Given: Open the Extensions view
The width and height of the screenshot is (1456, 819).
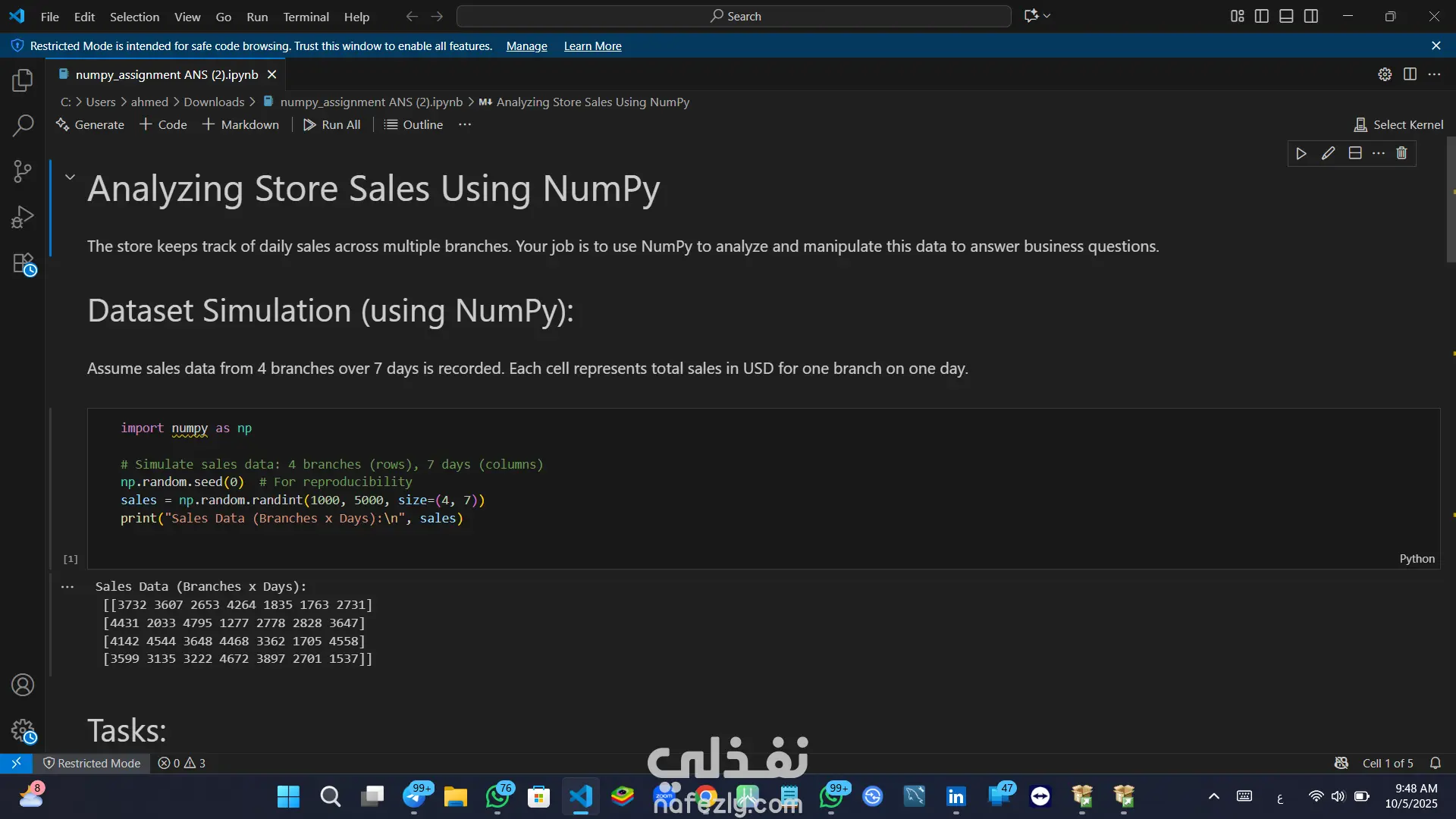Looking at the screenshot, I should (23, 264).
